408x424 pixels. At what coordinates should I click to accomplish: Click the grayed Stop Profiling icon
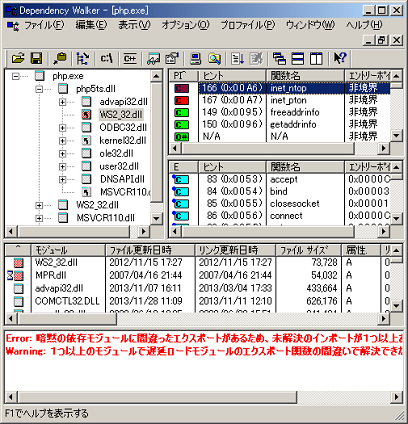[x=256, y=59]
